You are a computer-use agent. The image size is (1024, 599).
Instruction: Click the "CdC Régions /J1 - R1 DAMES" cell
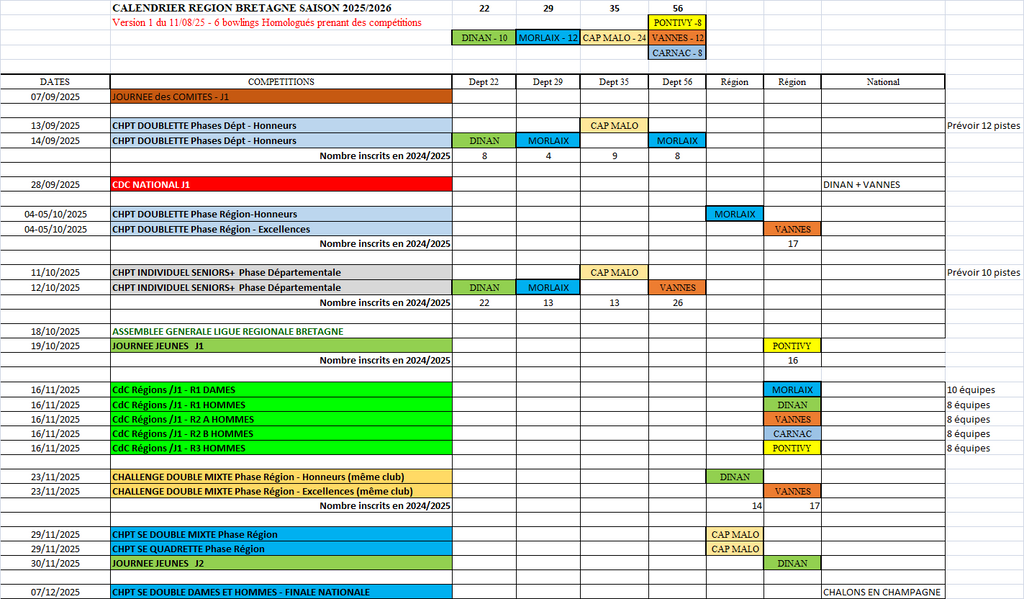(281, 390)
